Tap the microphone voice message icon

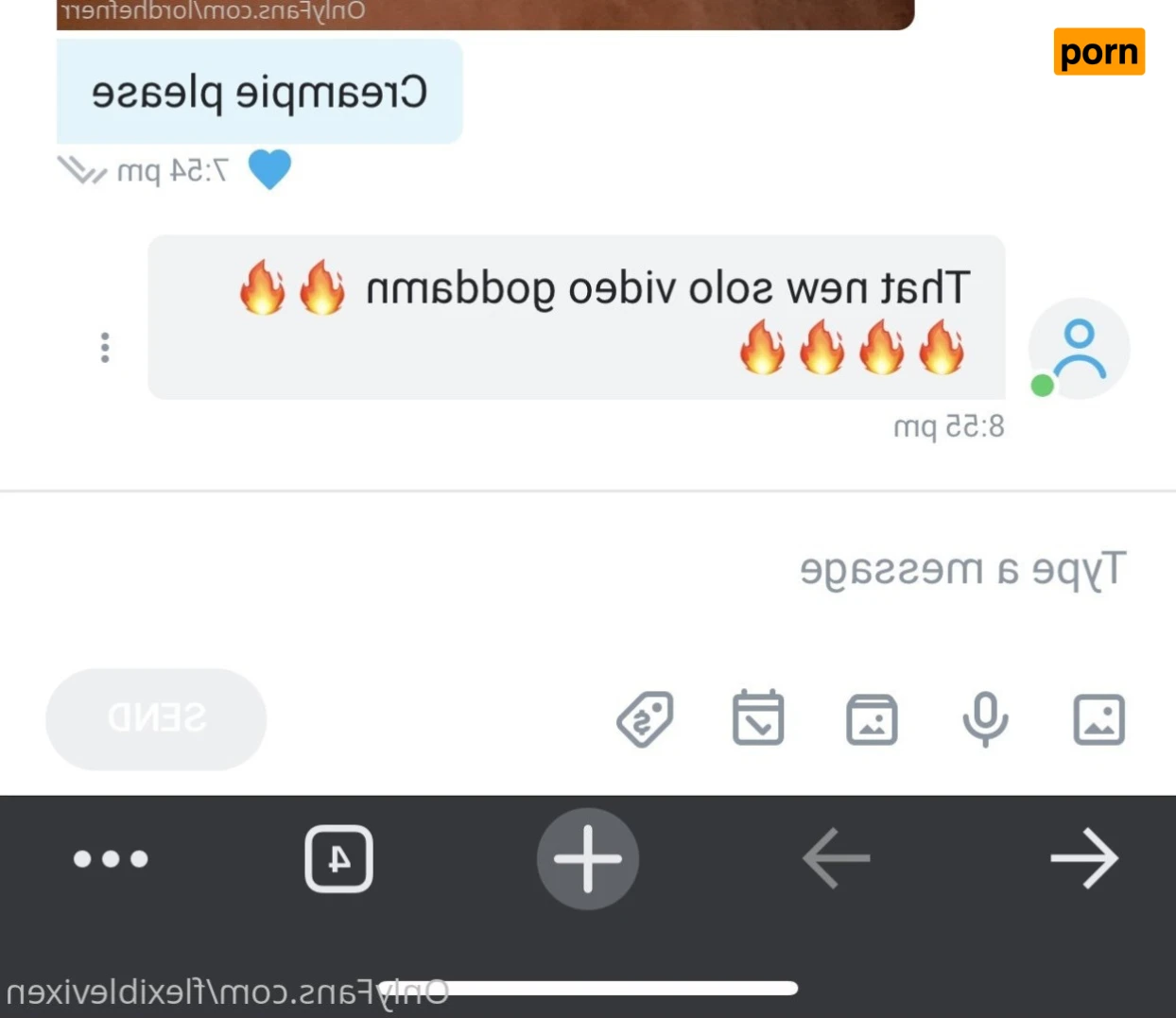pos(985,719)
